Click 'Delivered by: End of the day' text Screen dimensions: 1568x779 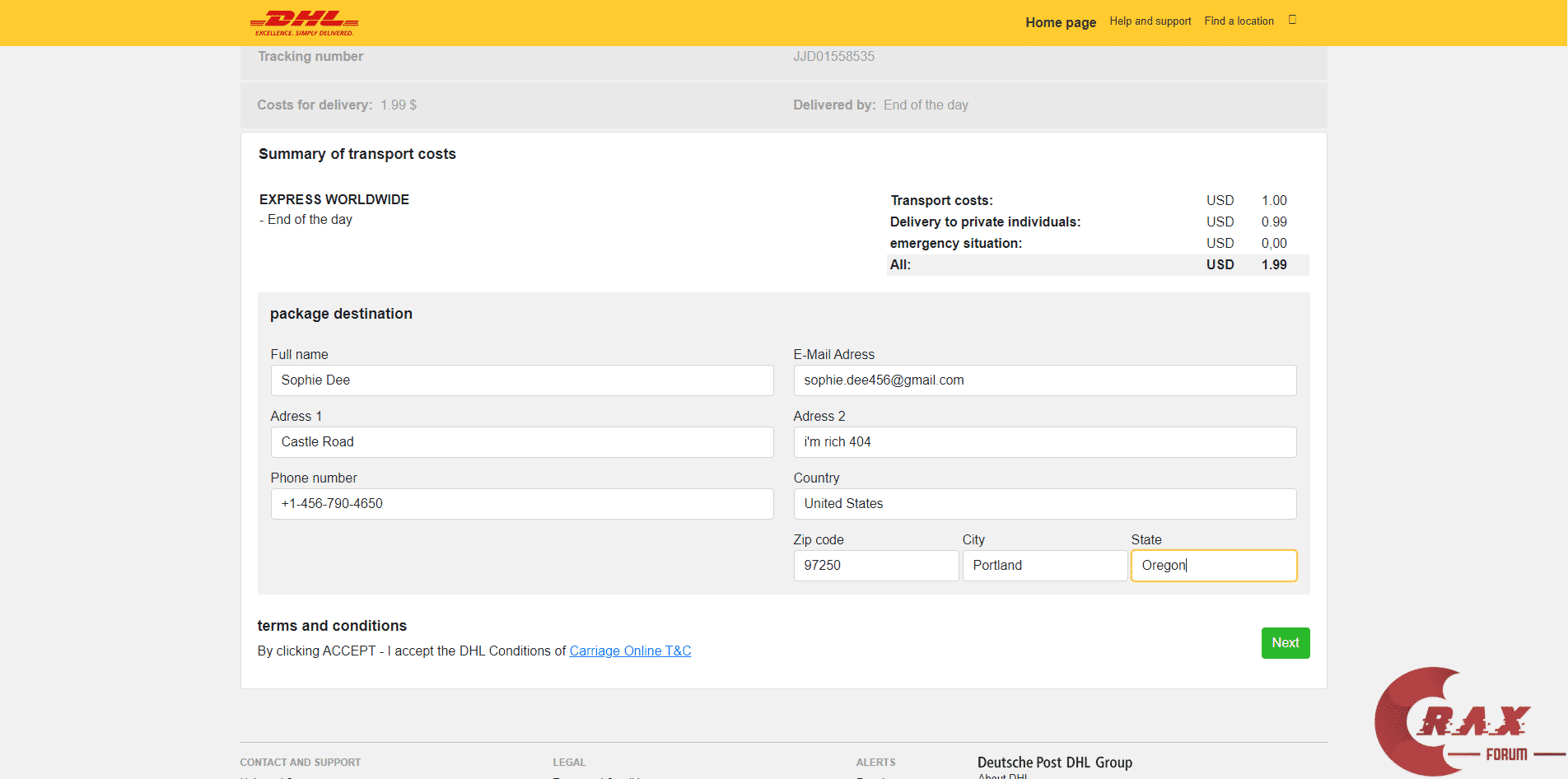[x=880, y=105]
